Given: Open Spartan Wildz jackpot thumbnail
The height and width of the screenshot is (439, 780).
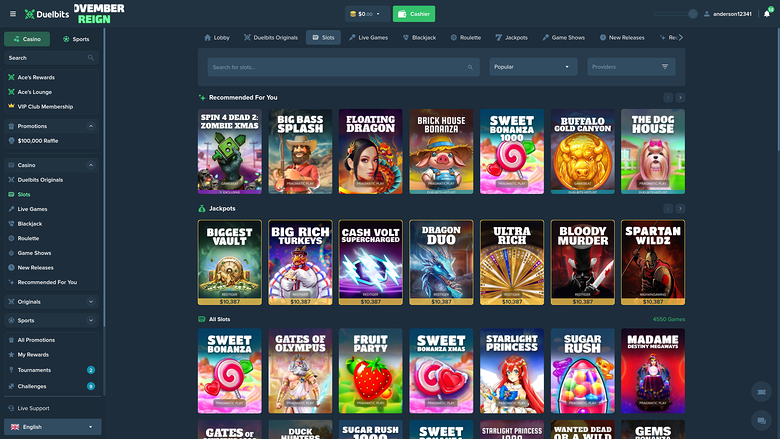Looking at the screenshot, I should [653, 263].
